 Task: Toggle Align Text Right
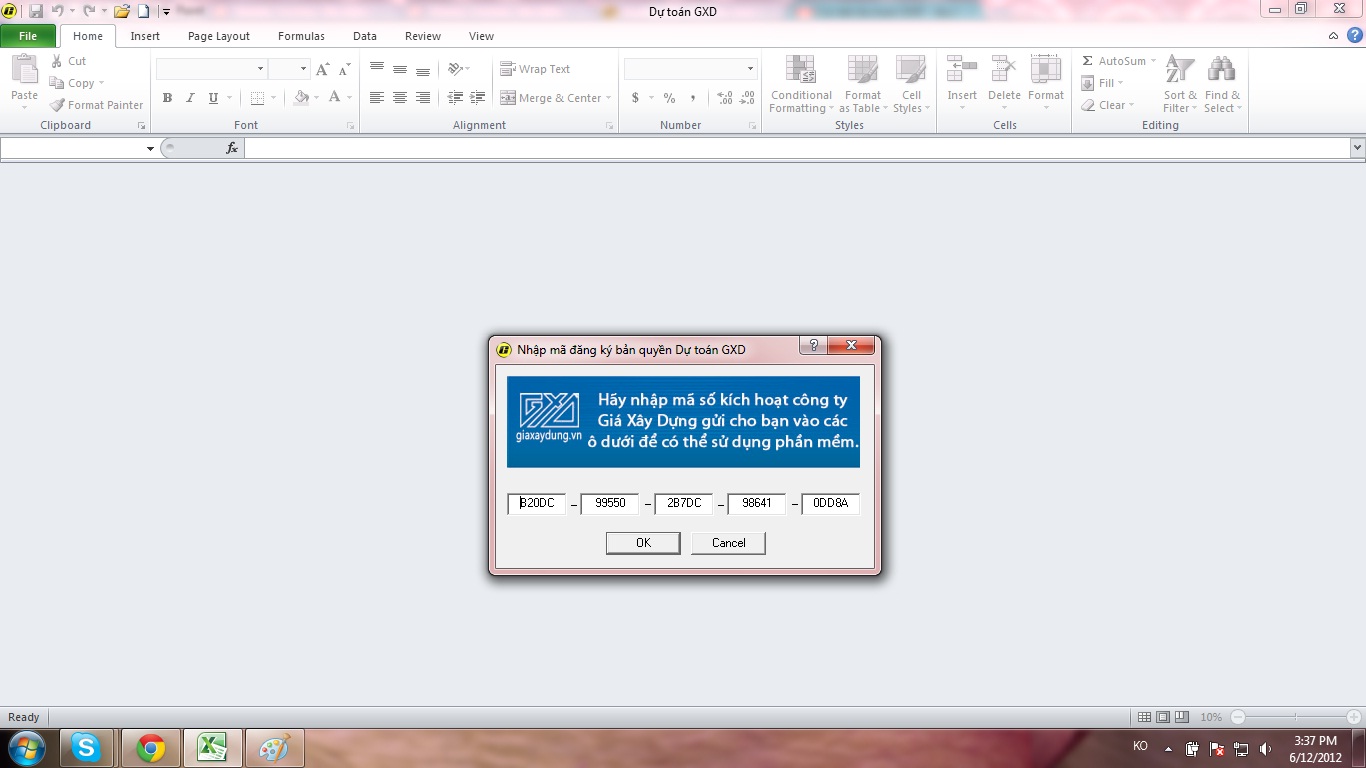pyautogui.click(x=423, y=98)
